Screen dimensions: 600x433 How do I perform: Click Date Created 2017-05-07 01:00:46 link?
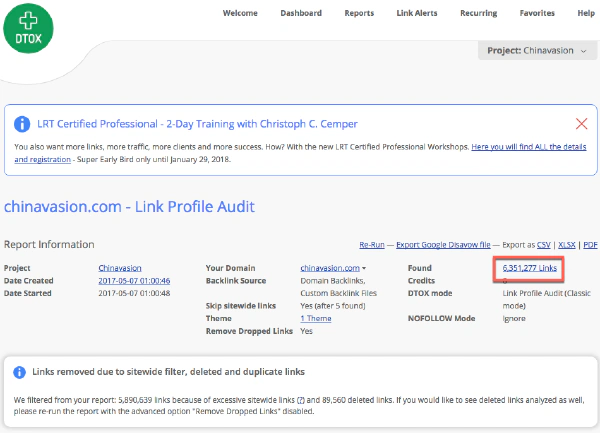click(x=134, y=281)
